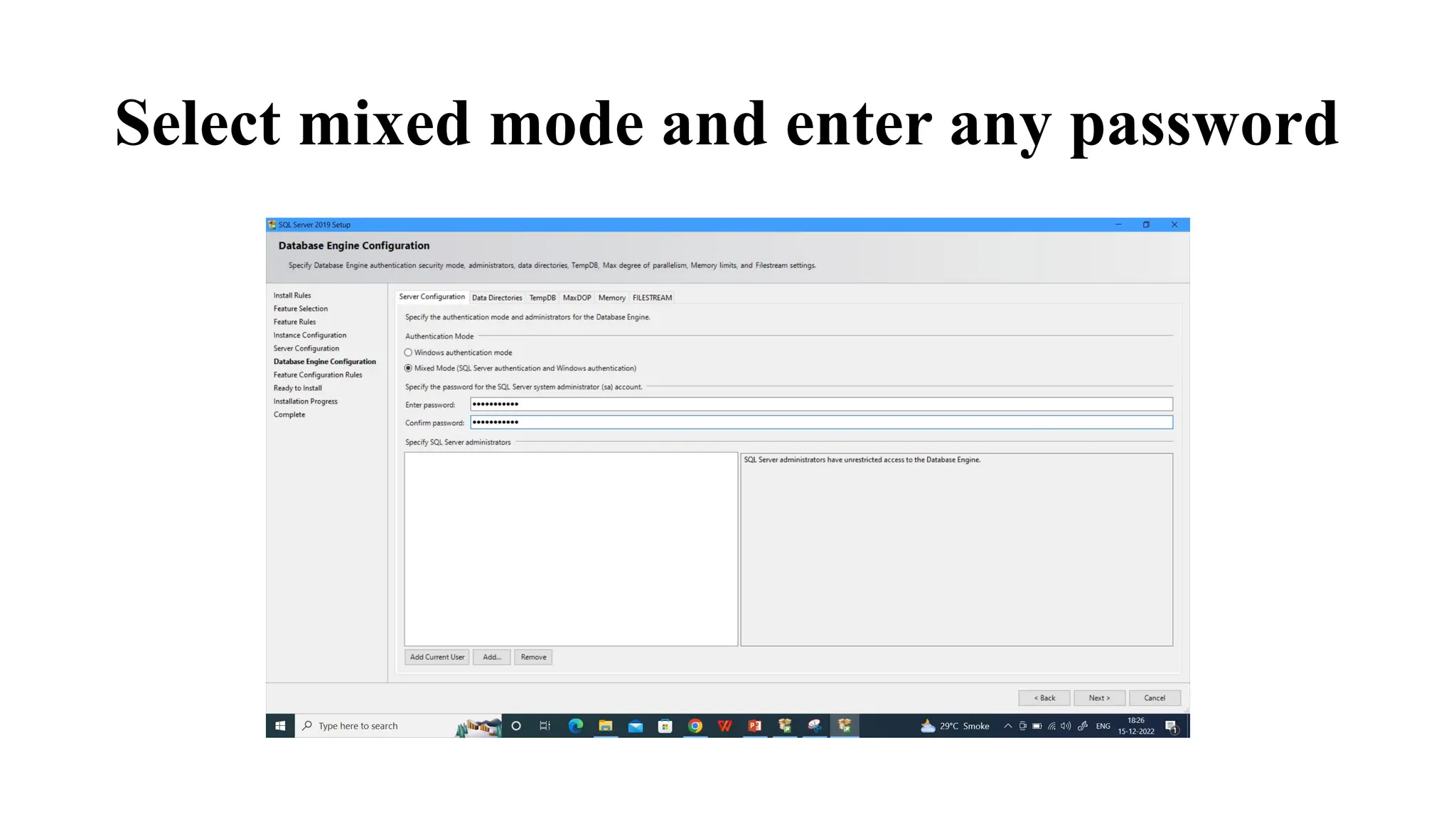Open the Windows Start menu
The image size is (1456, 819).
(x=280, y=726)
